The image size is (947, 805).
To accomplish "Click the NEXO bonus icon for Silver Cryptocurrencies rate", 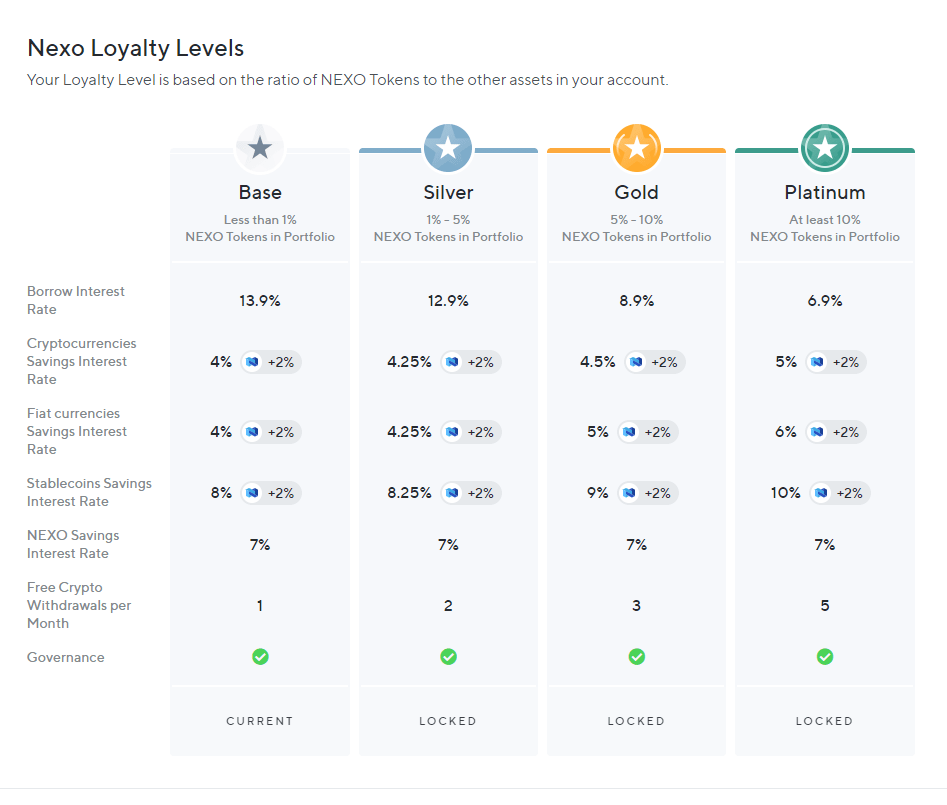I will coord(452,362).
